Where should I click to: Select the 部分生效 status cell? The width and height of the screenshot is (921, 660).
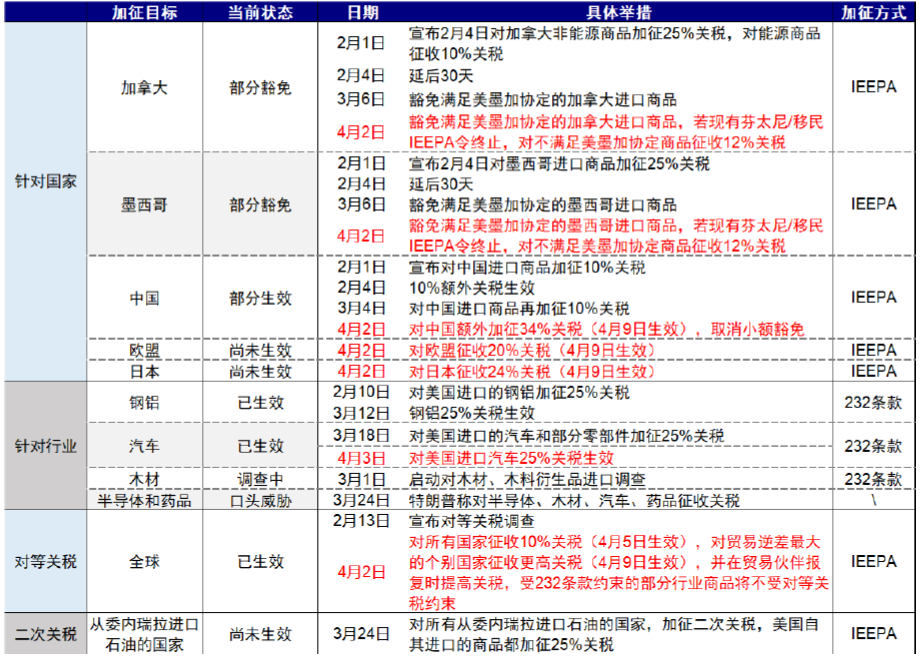[x=260, y=298]
